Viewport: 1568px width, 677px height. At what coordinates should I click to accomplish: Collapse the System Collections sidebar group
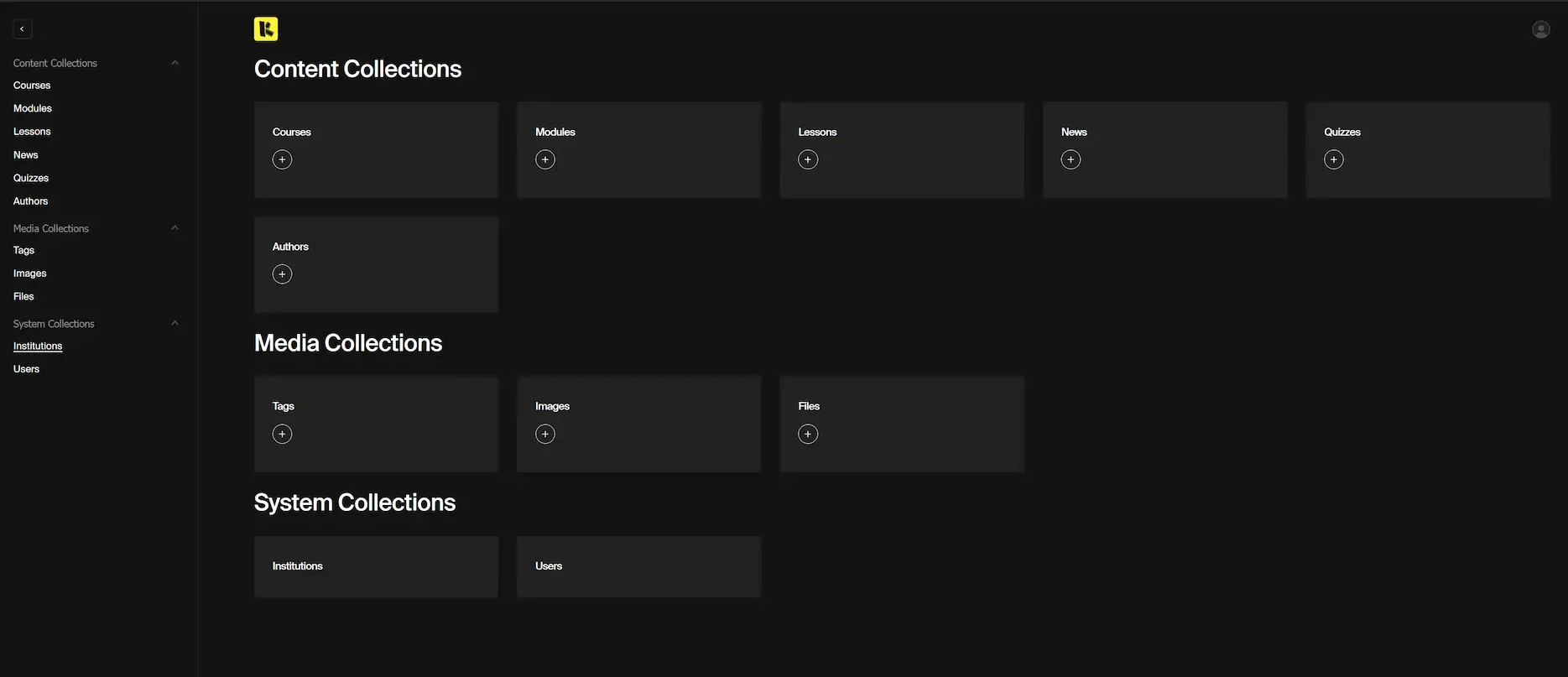tap(174, 322)
